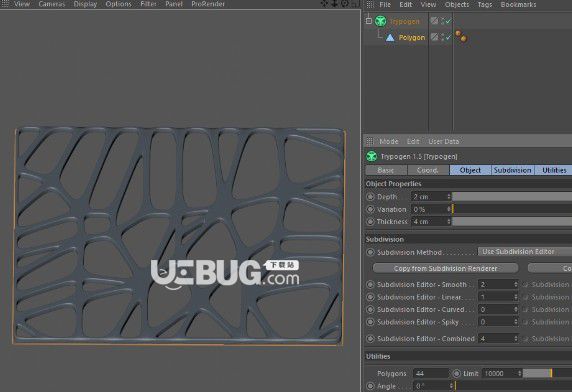Open the Cameras menu in the viewport

point(51,4)
